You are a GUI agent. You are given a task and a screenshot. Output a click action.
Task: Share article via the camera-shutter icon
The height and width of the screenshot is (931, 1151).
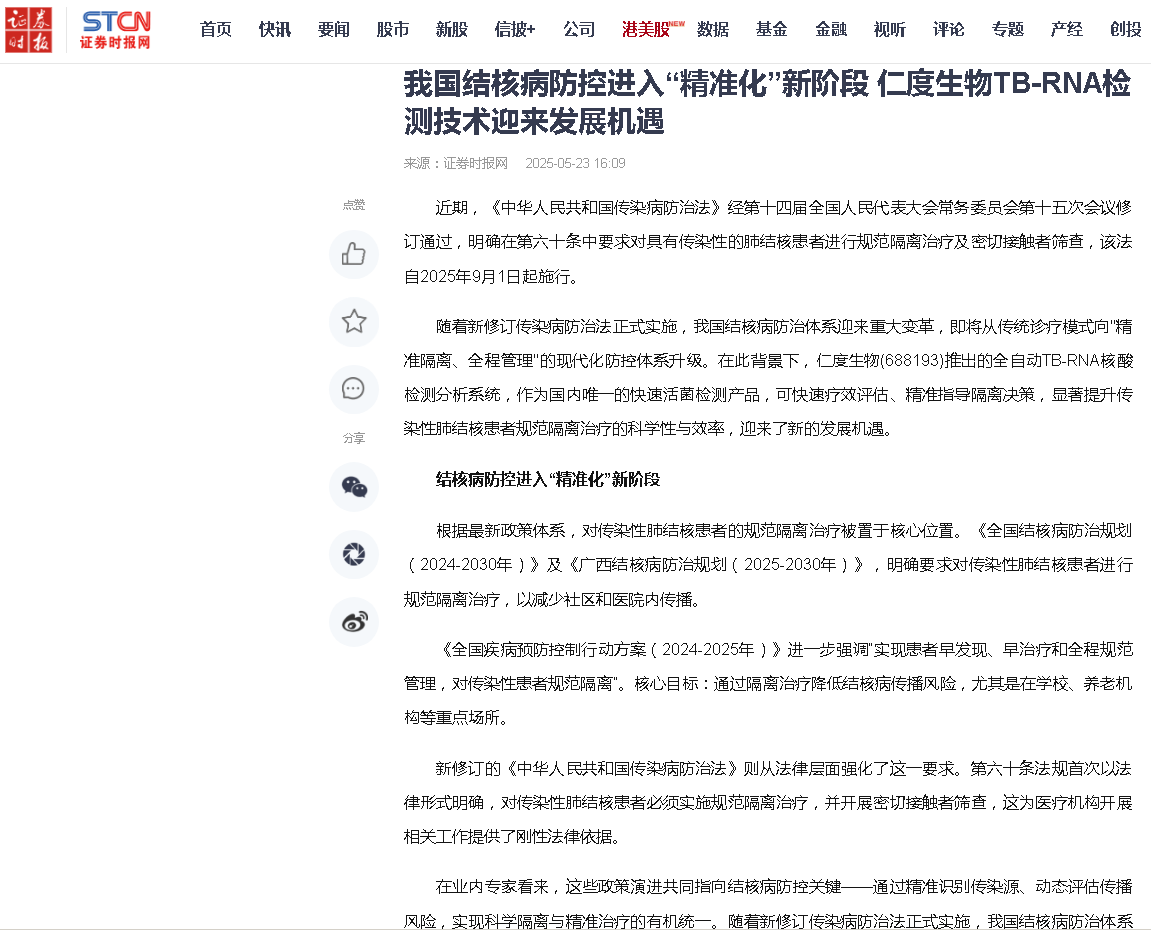tap(354, 554)
